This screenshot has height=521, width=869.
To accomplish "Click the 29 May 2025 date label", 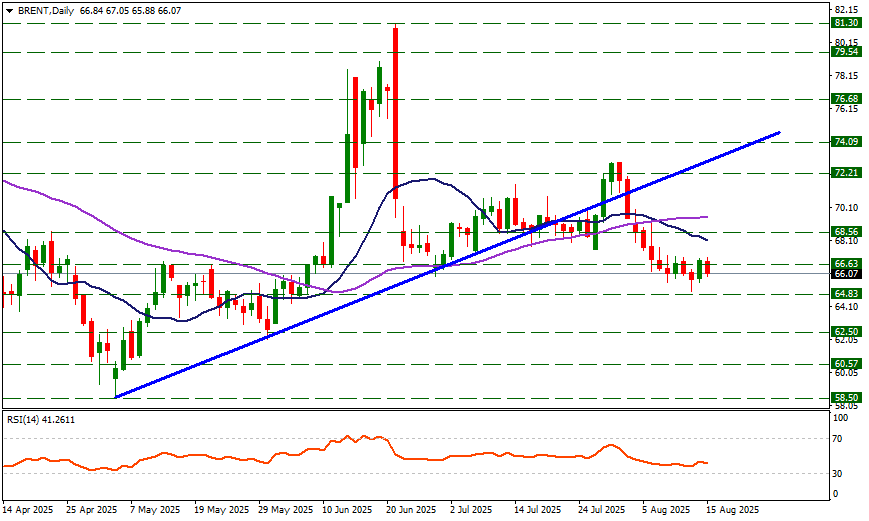I will click(285, 509).
